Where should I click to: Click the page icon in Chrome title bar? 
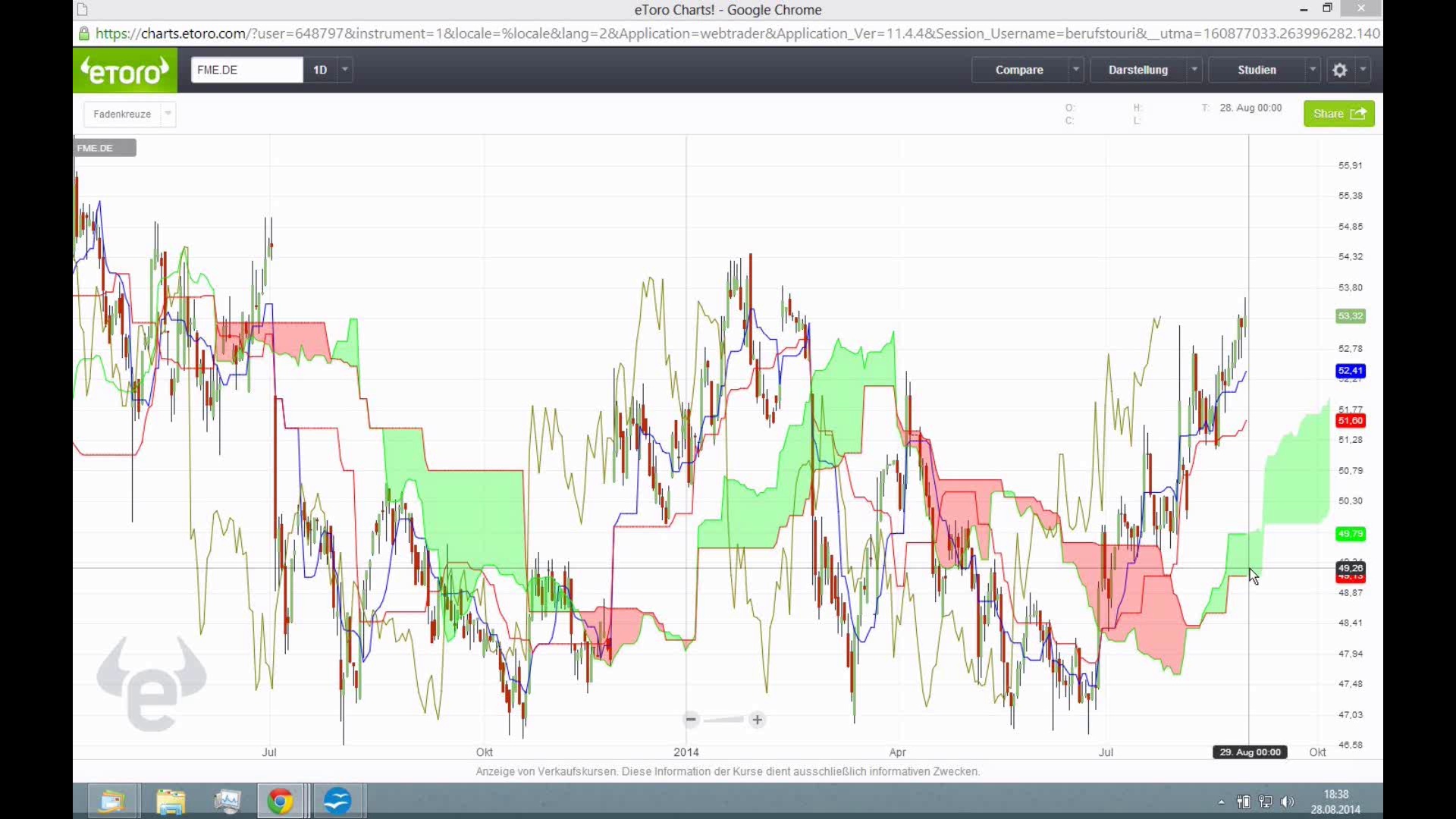point(83,10)
